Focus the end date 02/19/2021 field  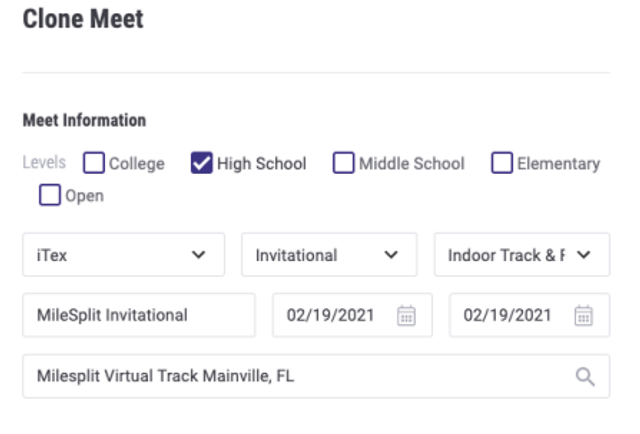pyautogui.click(x=529, y=315)
